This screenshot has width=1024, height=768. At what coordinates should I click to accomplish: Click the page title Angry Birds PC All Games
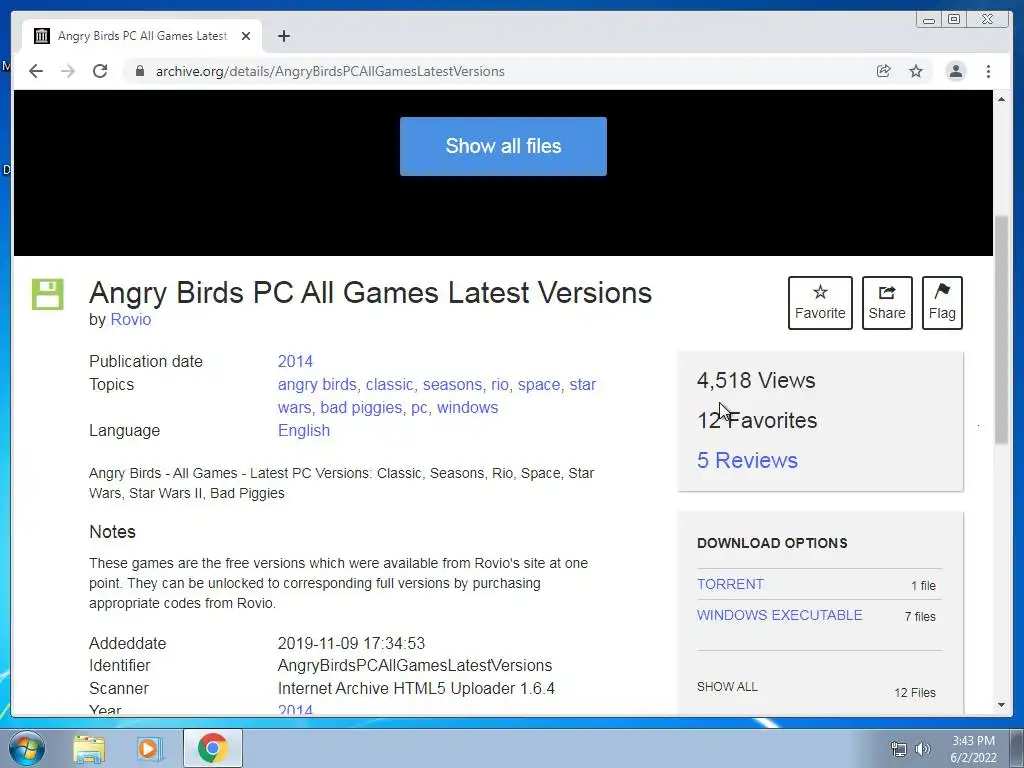tap(370, 293)
